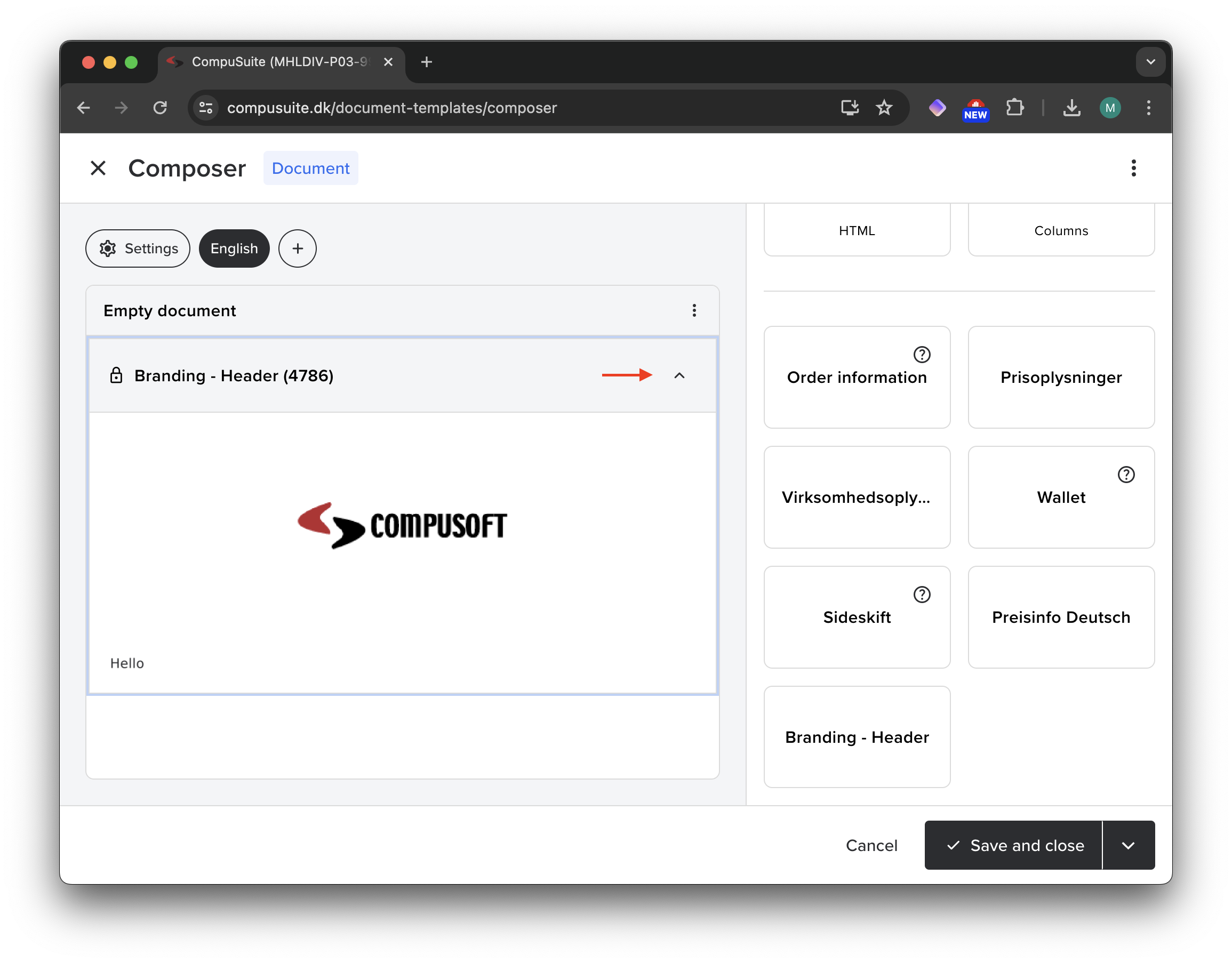
Task: Open Empty document kebab menu
Action: (694, 310)
